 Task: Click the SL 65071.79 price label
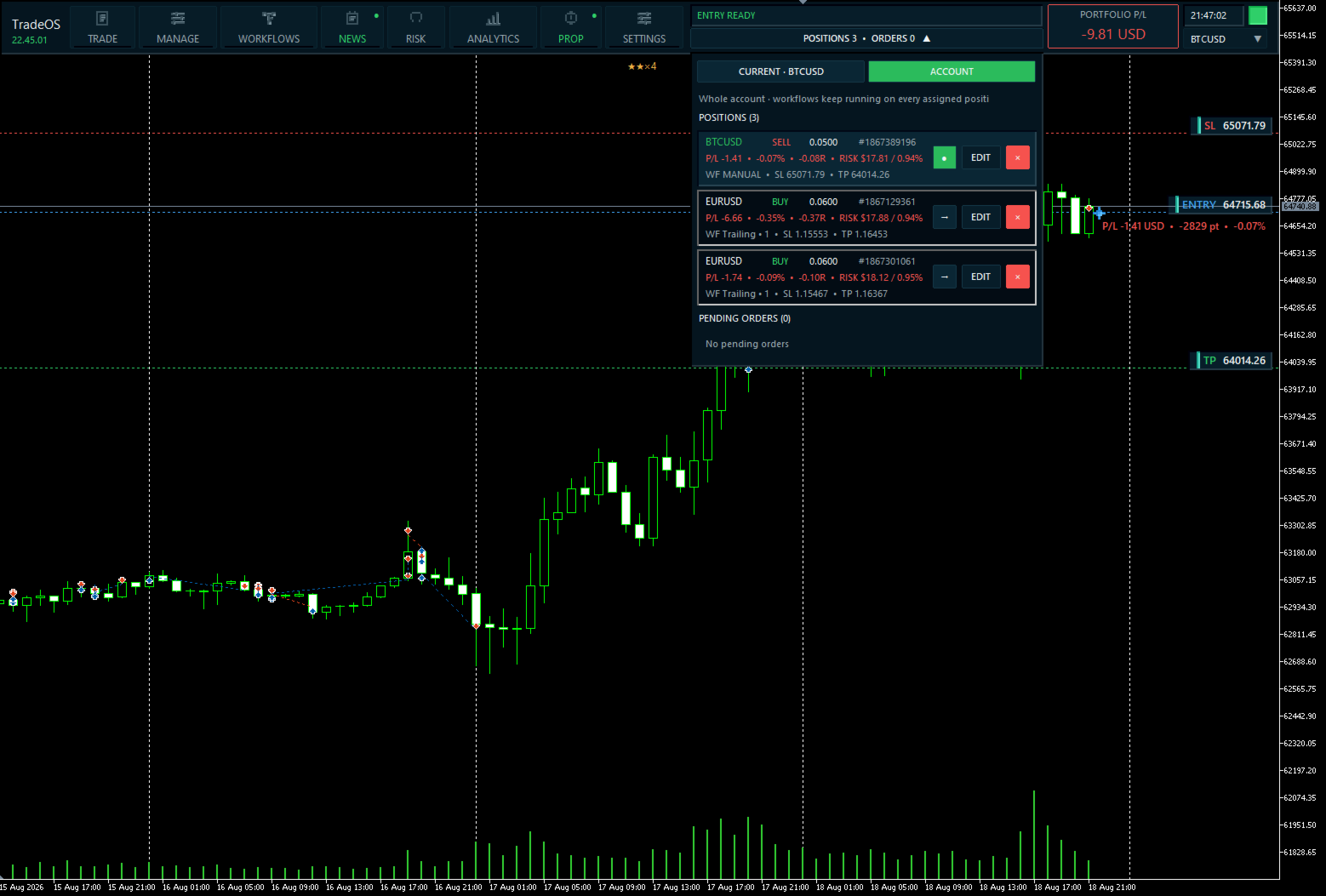coord(1234,125)
